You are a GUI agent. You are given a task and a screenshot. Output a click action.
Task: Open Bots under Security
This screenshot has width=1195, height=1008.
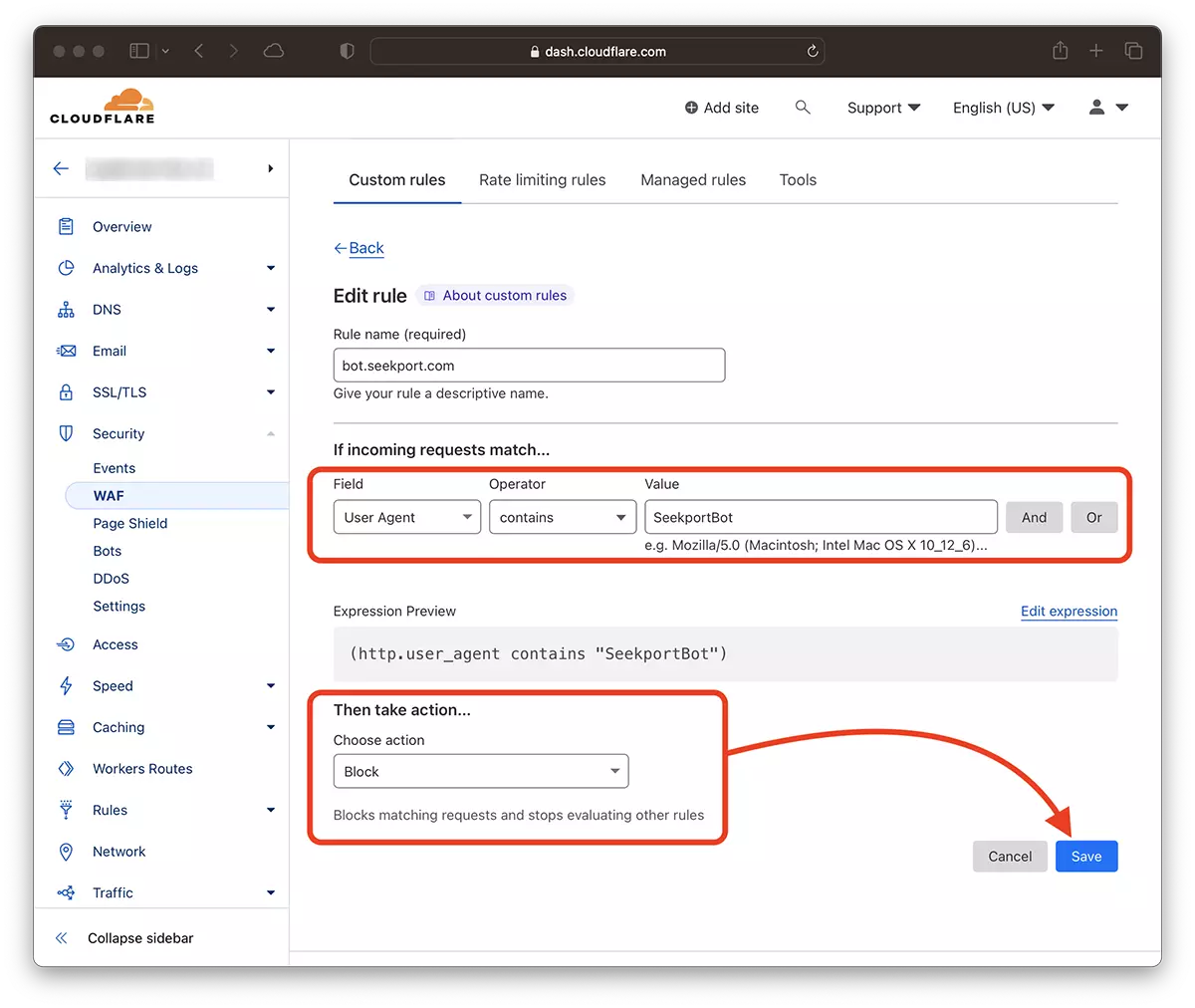point(108,551)
